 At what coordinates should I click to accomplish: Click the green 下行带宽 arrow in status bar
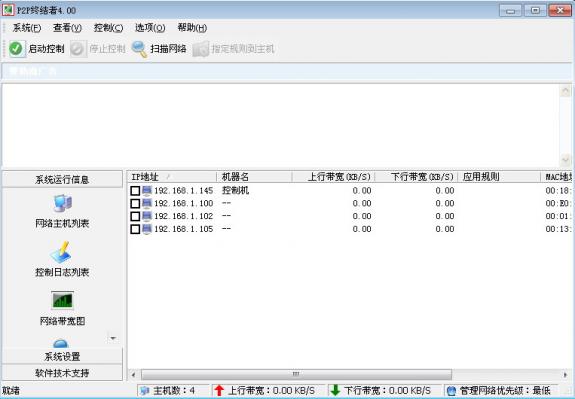coord(335,390)
